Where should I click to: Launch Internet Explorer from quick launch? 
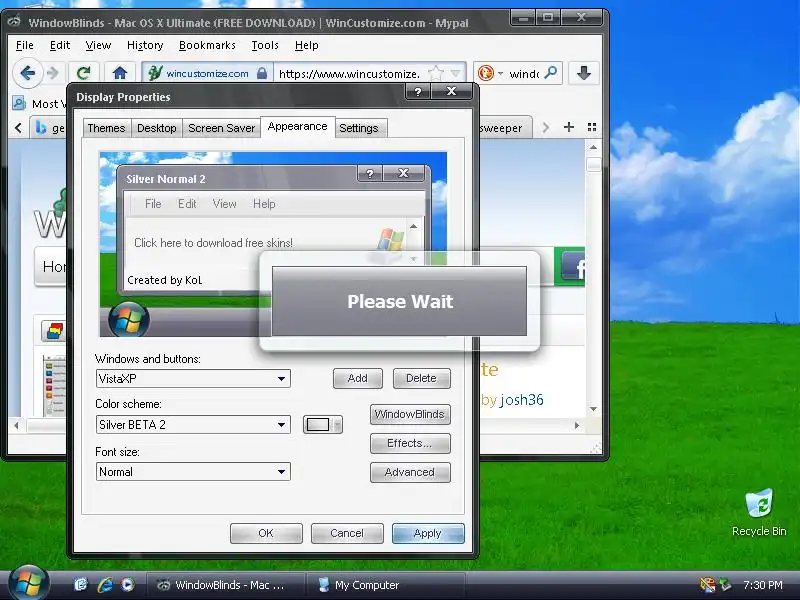105,585
